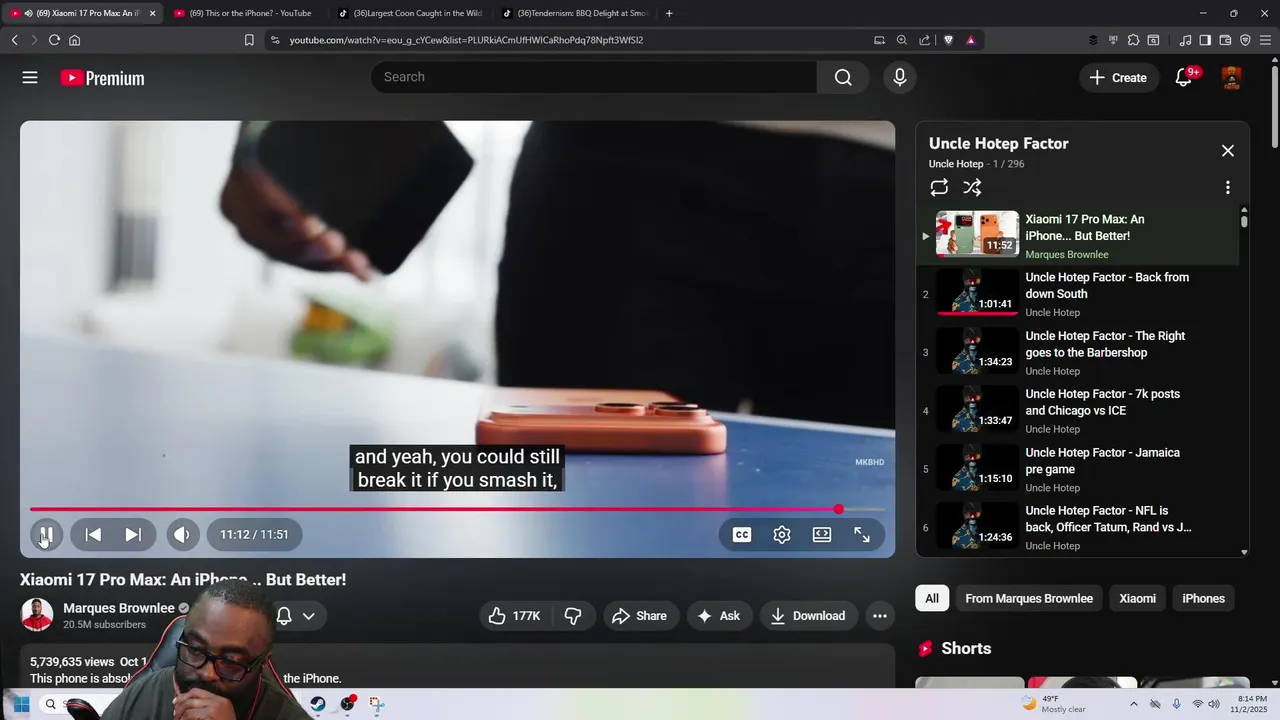Switch to theater mode view
Viewport: 1280px width, 720px height.
822,535
